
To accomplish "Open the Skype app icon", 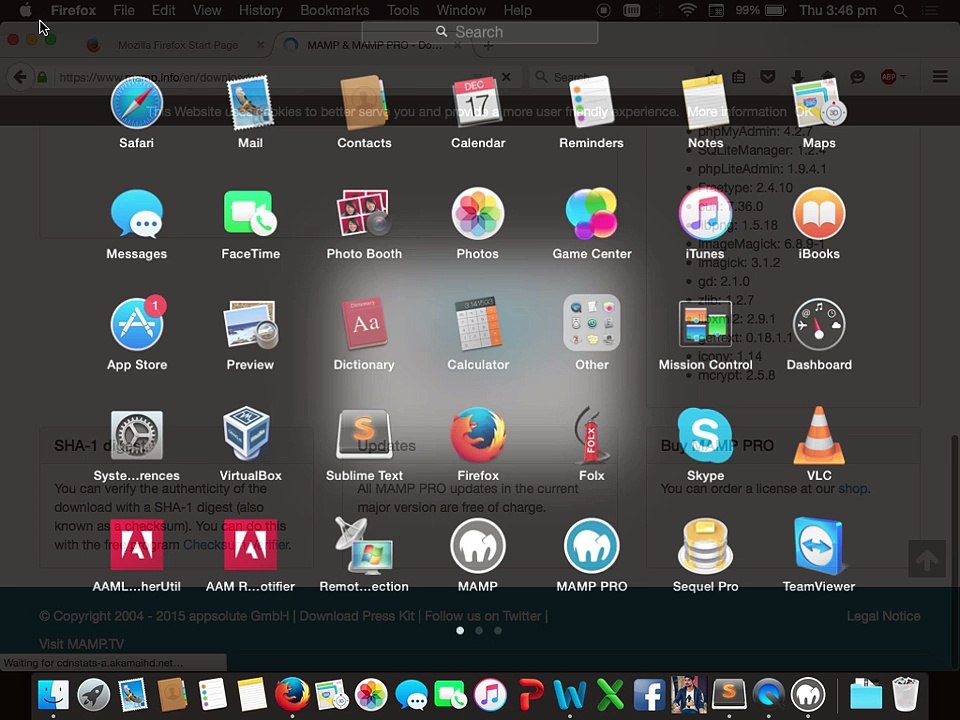I will (705, 436).
